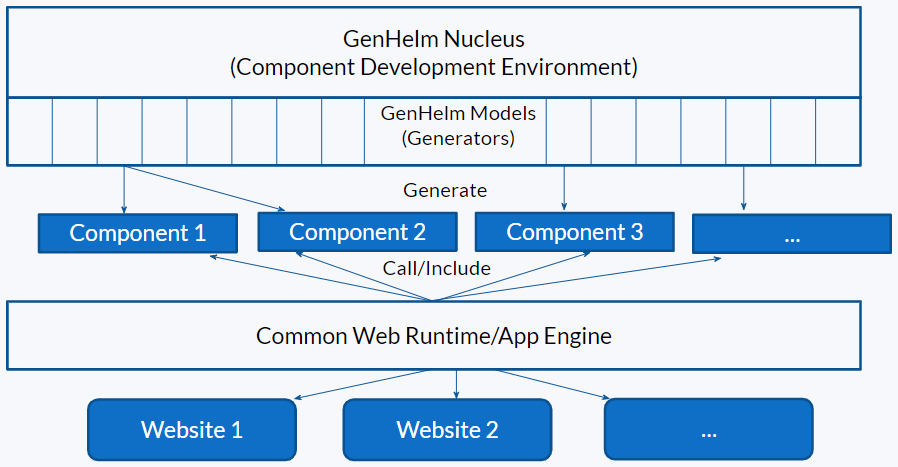The image size is (898, 467).
Task: Click the vertical arrow pointing down to Component 1
Action: (124, 189)
